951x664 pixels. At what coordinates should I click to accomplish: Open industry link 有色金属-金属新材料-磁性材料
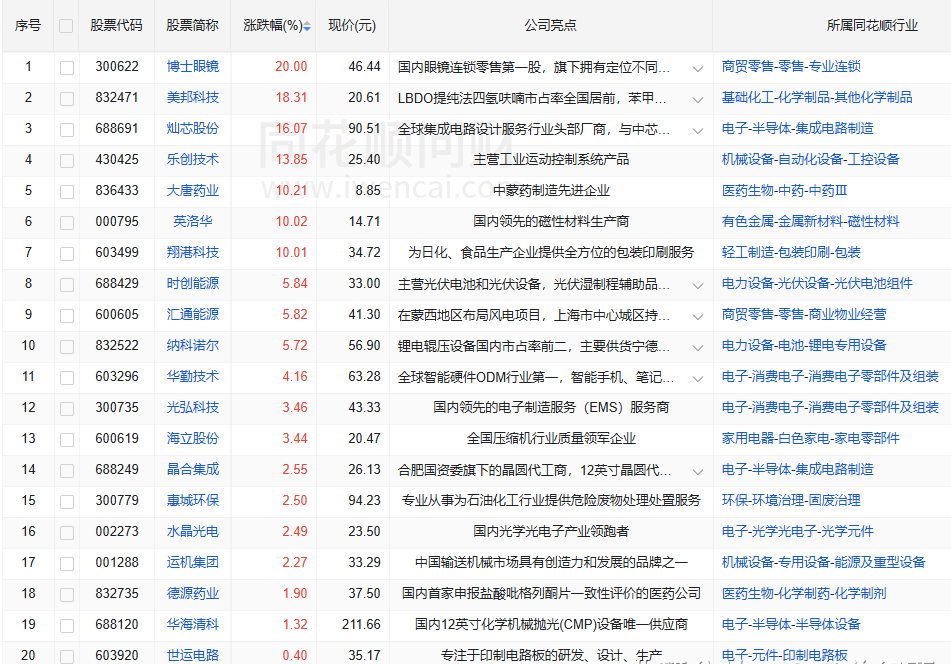click(x=810, y=221)
